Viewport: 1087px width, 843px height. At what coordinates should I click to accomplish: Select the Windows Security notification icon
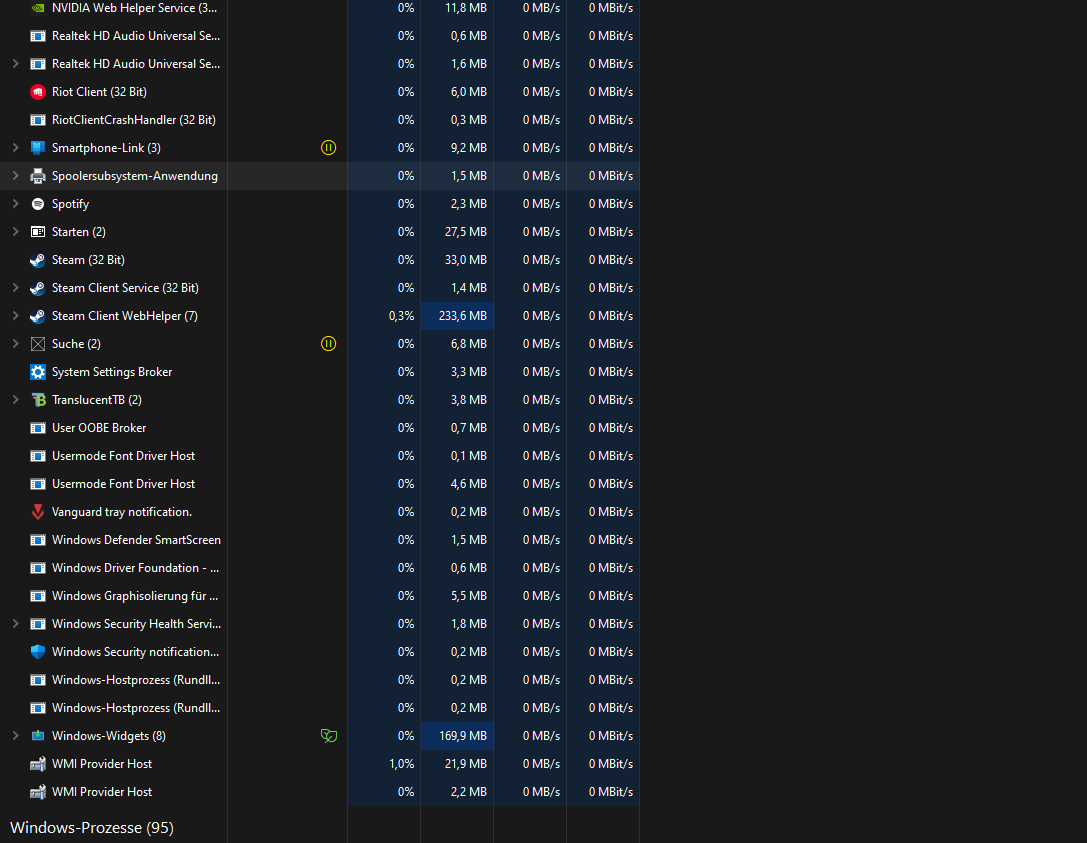coord(37,651)
